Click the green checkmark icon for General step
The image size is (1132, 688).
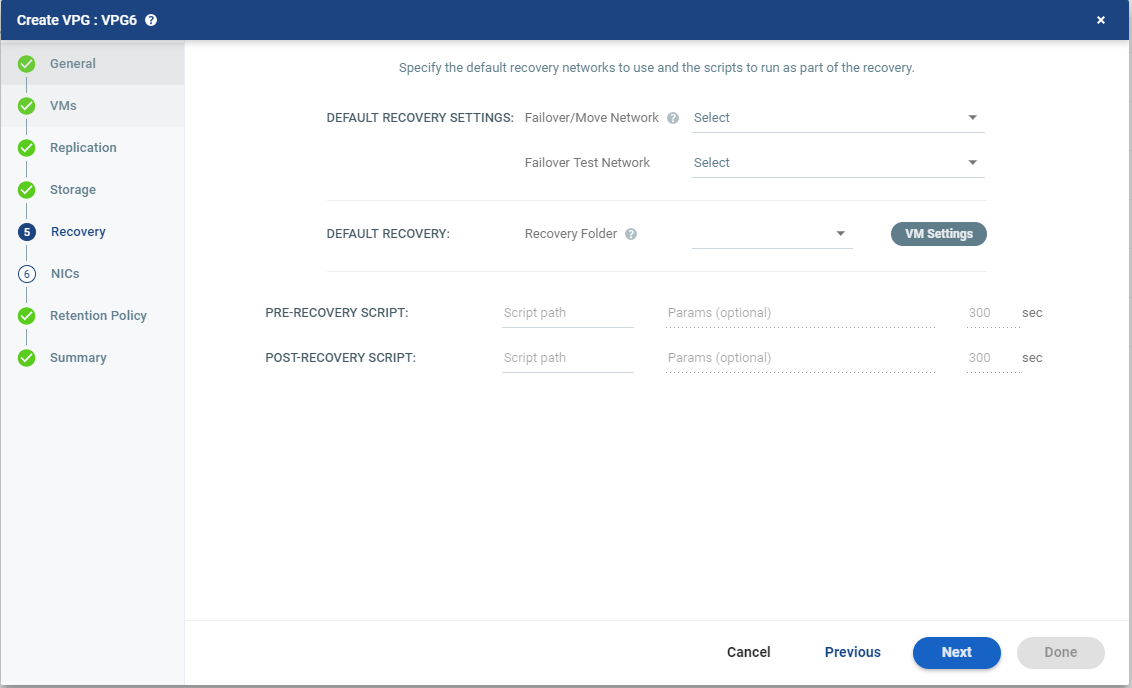[27, 64]
